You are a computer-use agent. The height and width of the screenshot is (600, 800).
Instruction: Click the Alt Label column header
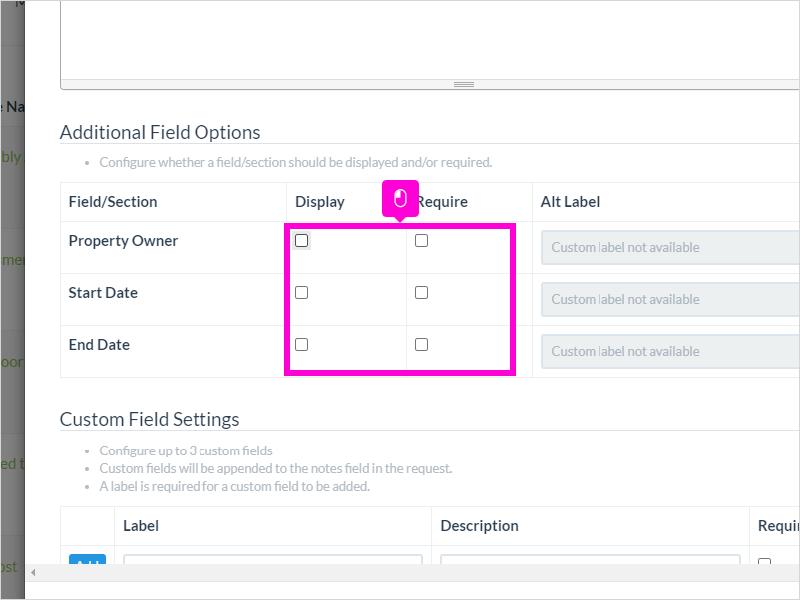click(570, 202)
